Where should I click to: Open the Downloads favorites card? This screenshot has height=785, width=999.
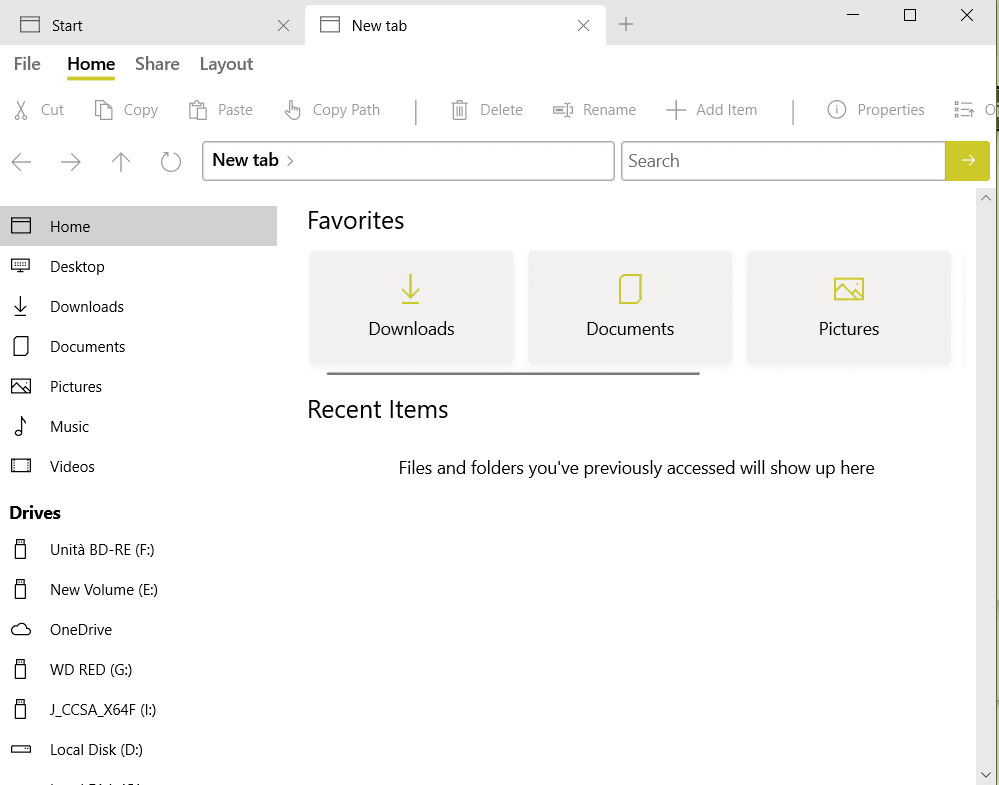pos(412,307)
